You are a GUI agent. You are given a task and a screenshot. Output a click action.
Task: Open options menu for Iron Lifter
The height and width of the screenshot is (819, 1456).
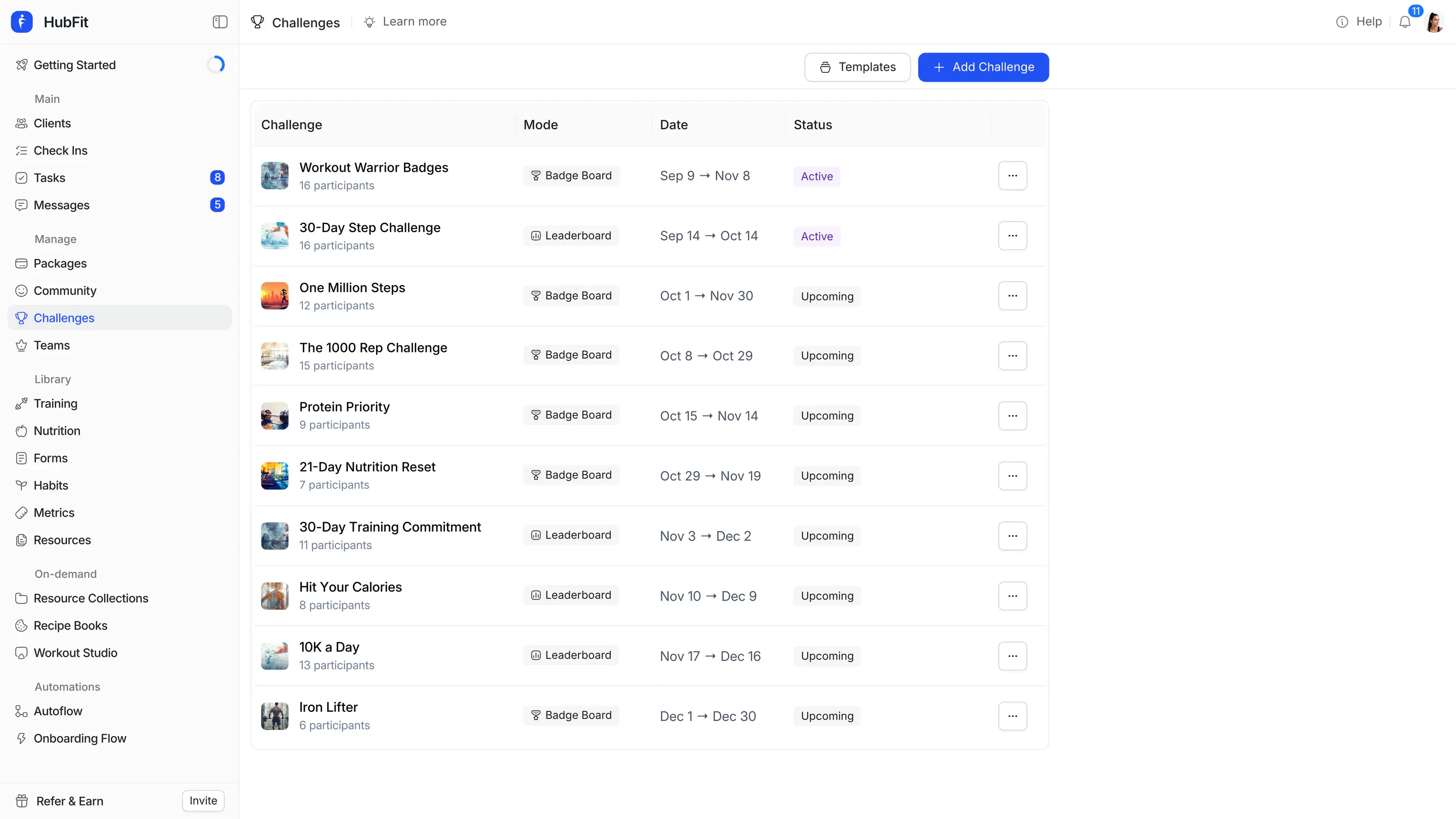coord(1012,716)
